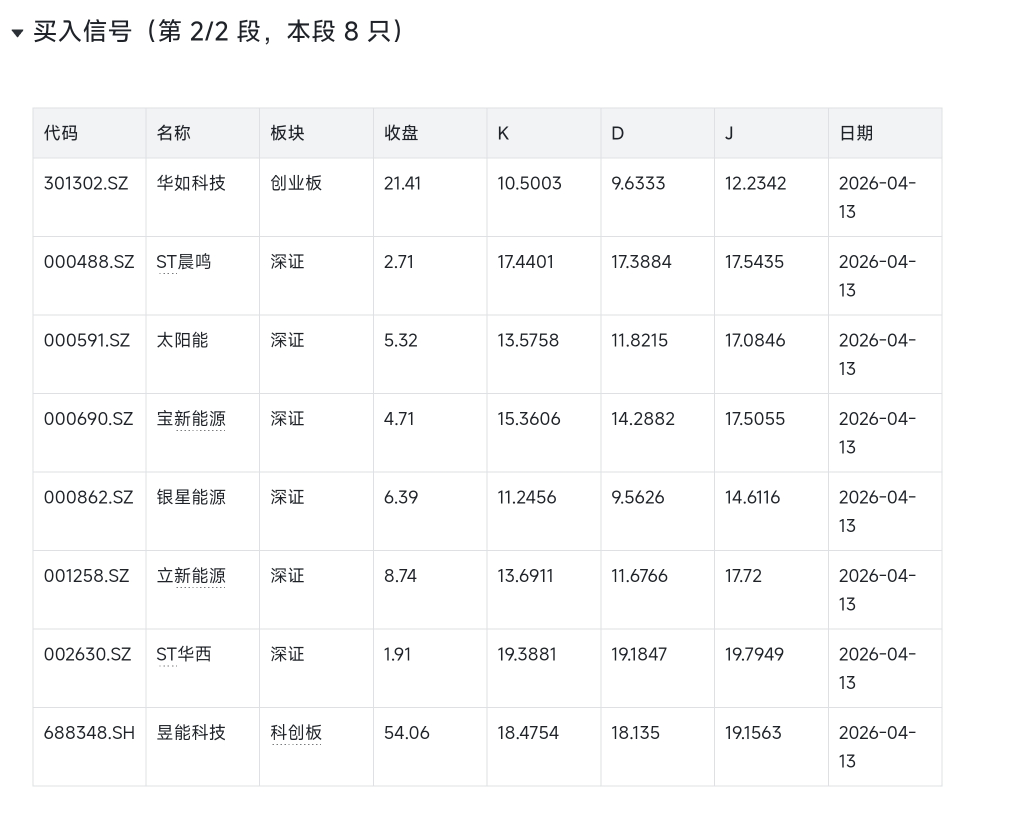Screen dimensions: 1016x815
Task: Click the 代码 column header
Action: click(x=61, y=133)
